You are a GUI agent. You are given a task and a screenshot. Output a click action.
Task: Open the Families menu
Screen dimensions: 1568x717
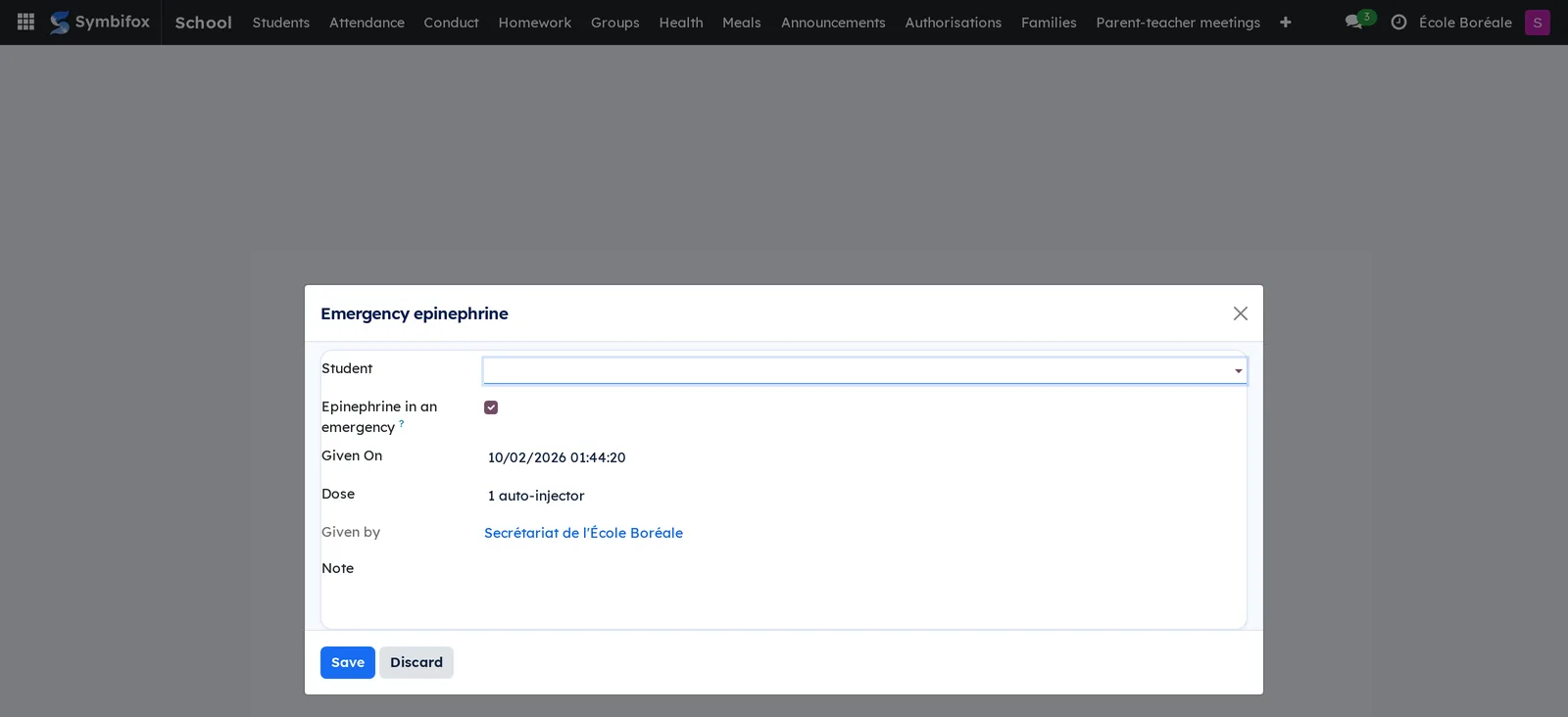pos(1049,23)
